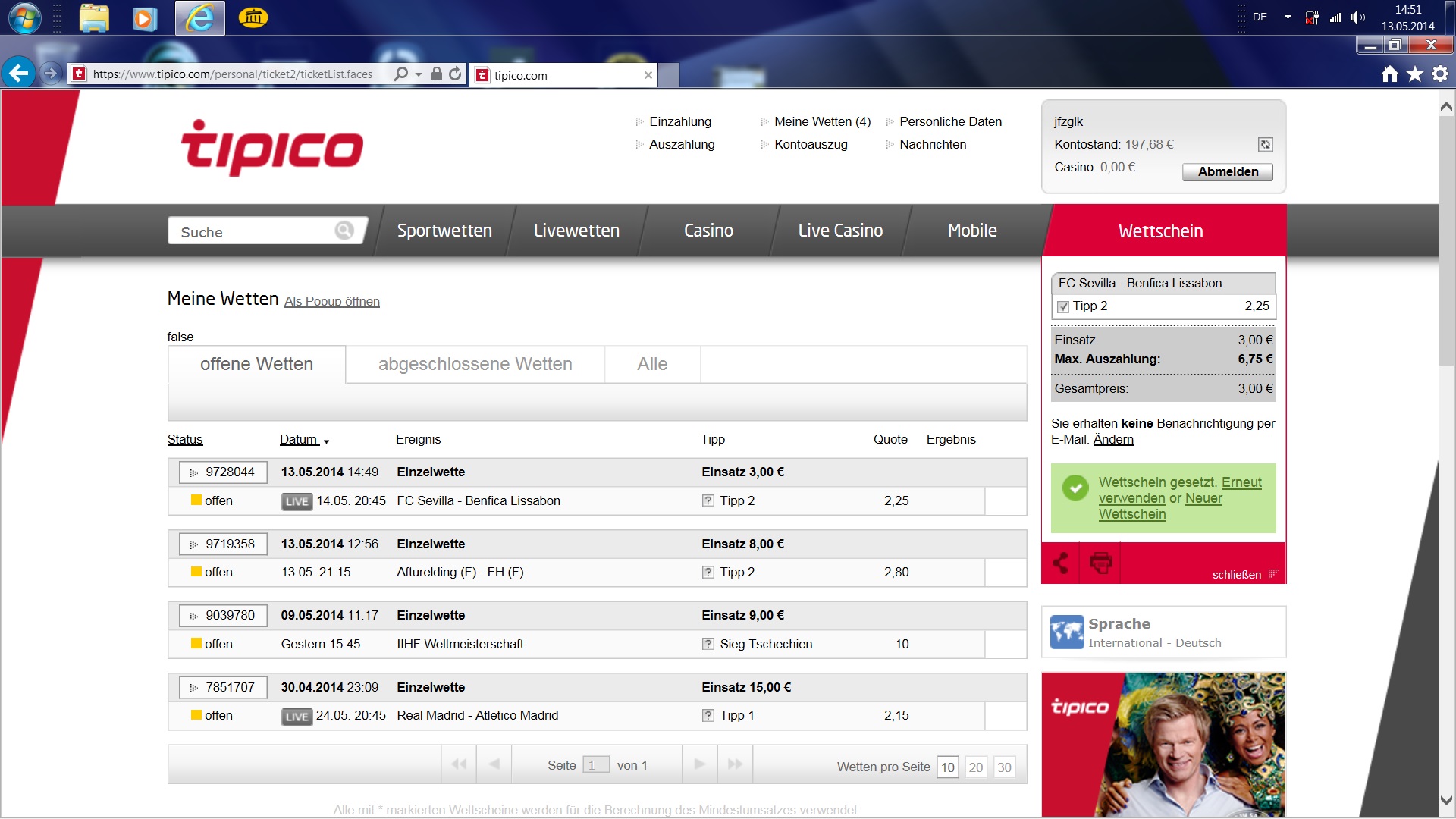Click help icon next to Tipp 2 for FC Sevilla
1456x819 pixels.
pyautogui.click(x=708, y=500)
